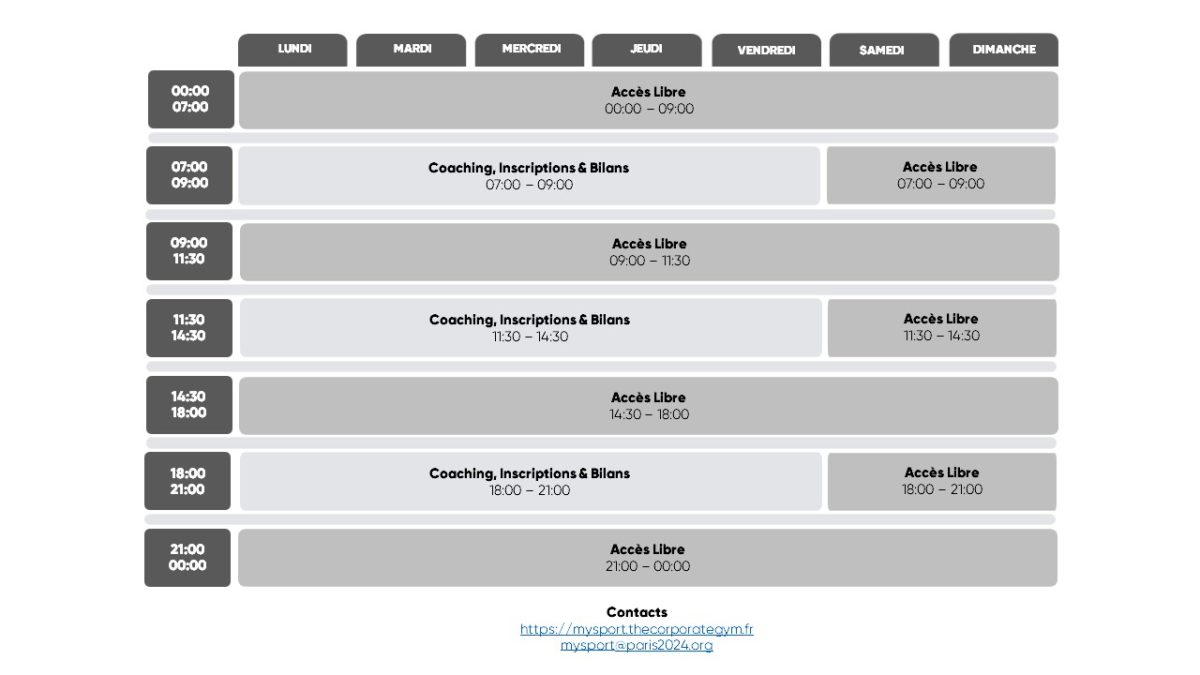Click the JEUDI day header

coord(646,50)
